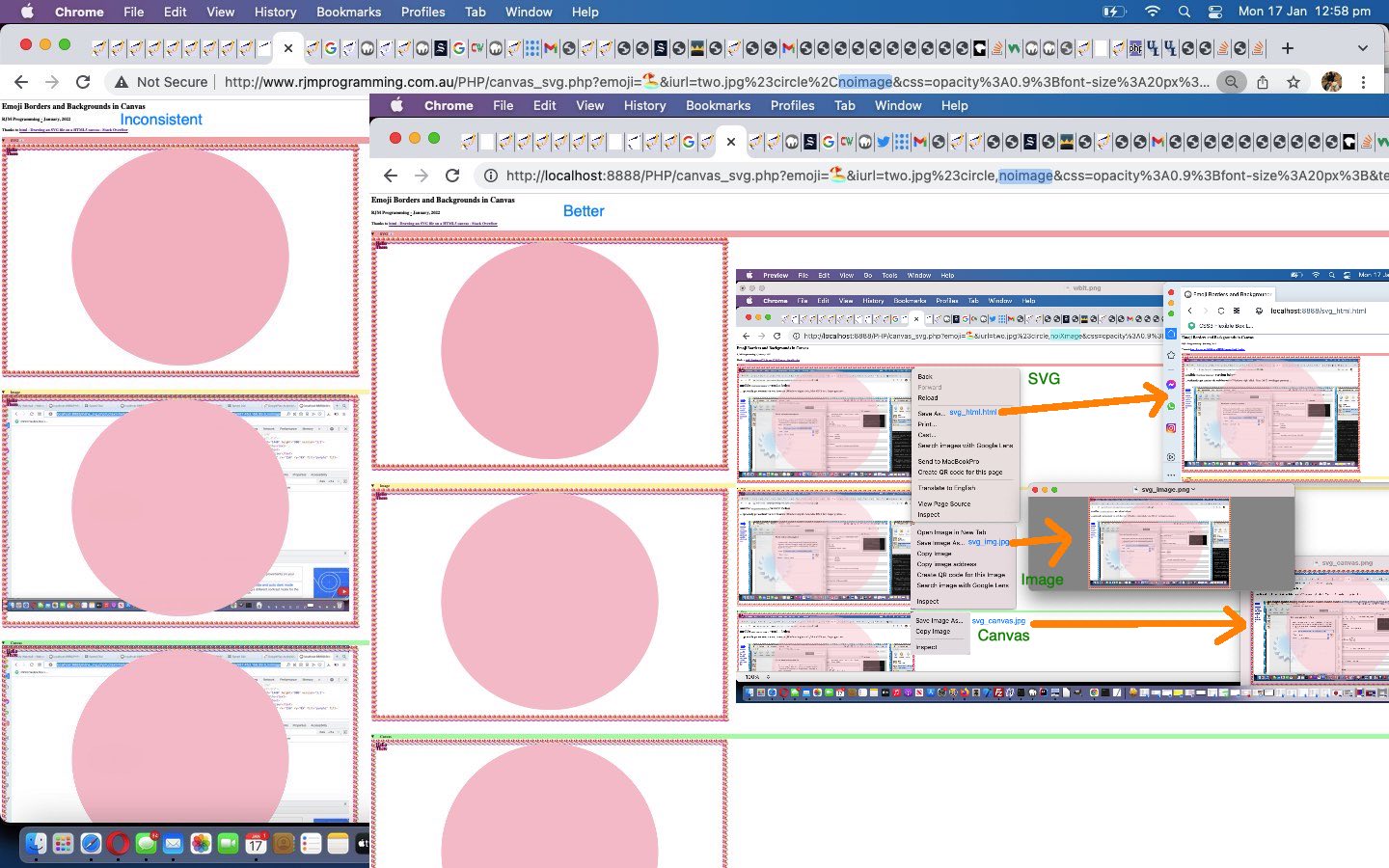Open Finder from the dock

point(36,844)
